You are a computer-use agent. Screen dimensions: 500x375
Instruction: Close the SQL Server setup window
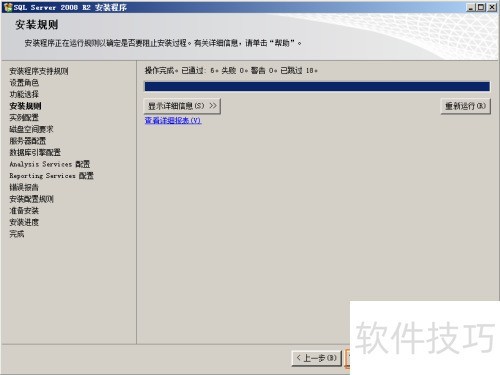[x=492, y=7]
